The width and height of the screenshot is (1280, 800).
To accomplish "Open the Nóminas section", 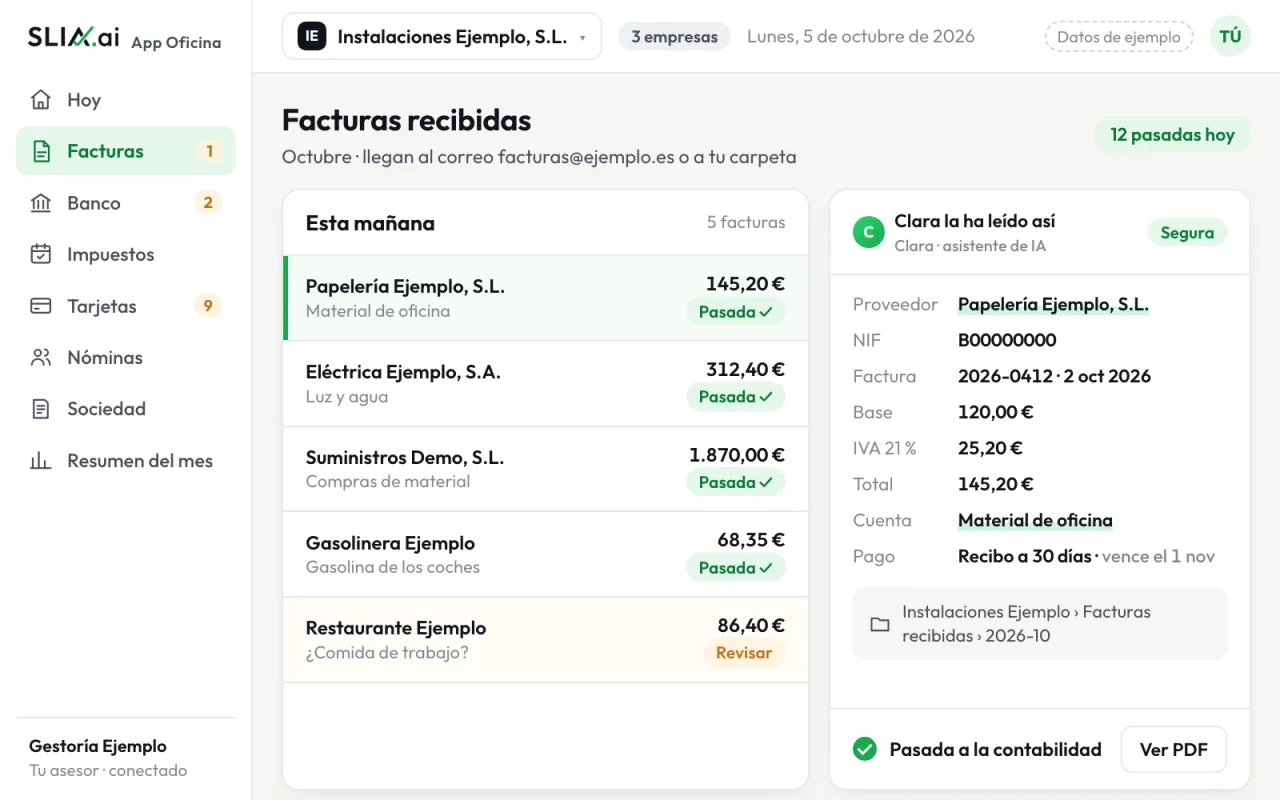I will point(126,358).
